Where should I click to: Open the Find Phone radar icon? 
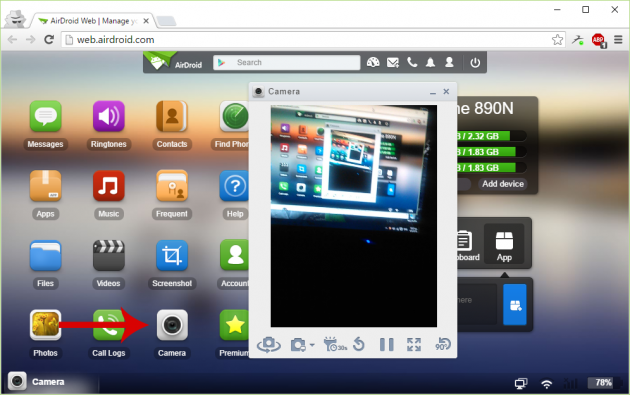(x=234, y=117)
